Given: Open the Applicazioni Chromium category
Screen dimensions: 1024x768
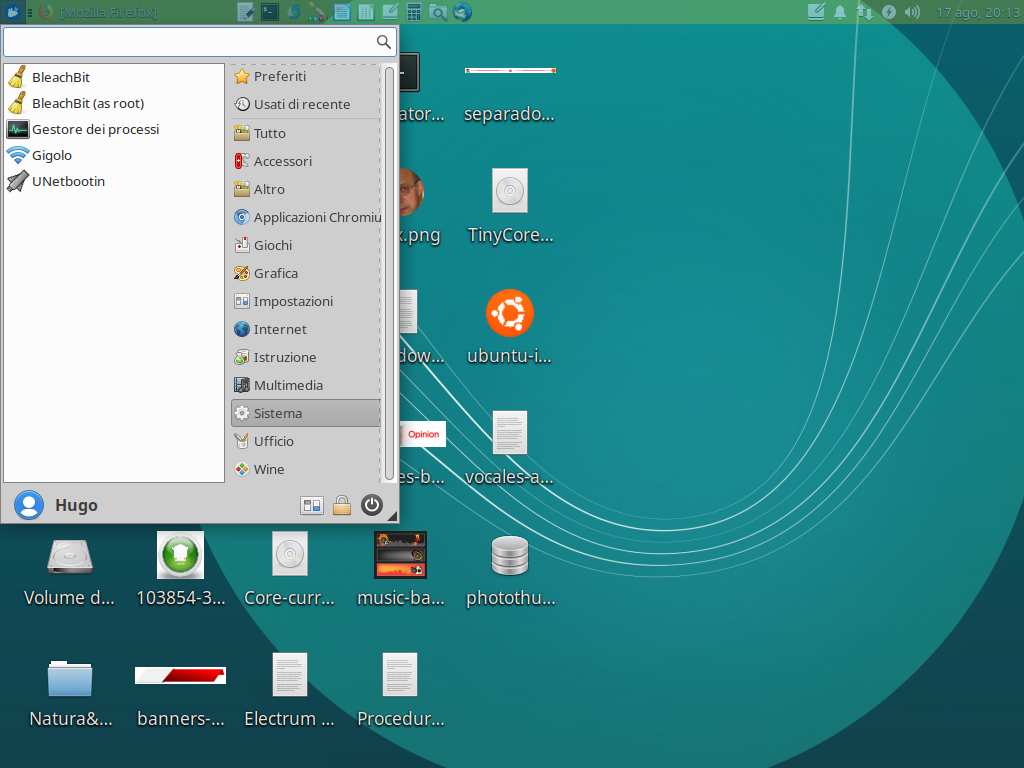Looking at the screenshot, I should click(x=306, y=217).
